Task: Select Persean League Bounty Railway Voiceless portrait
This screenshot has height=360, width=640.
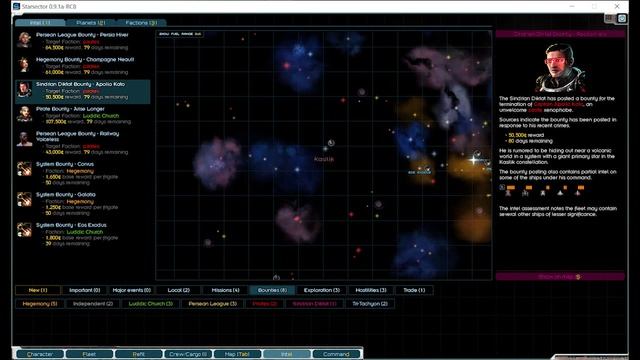Action: tap(24, 139)
